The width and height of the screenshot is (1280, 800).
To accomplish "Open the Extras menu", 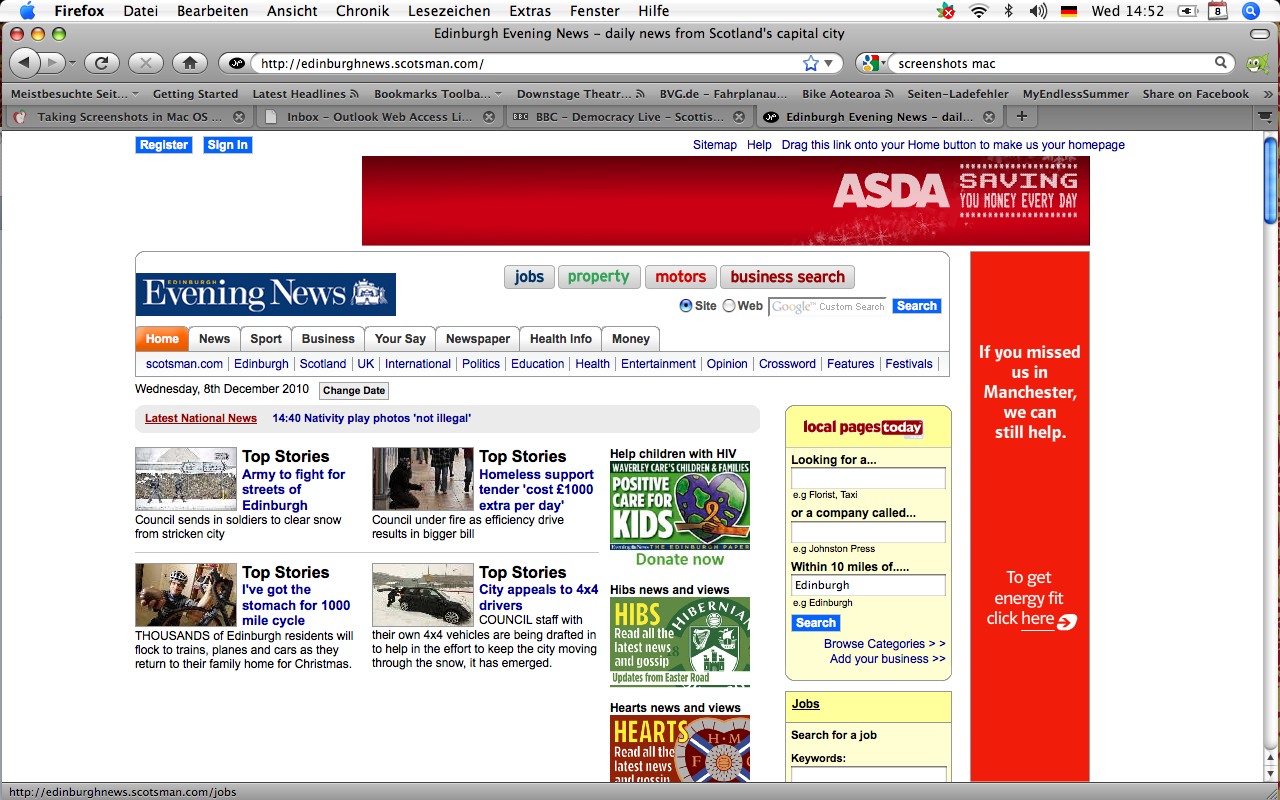I will pyautogui.click(x=530, y=11).
